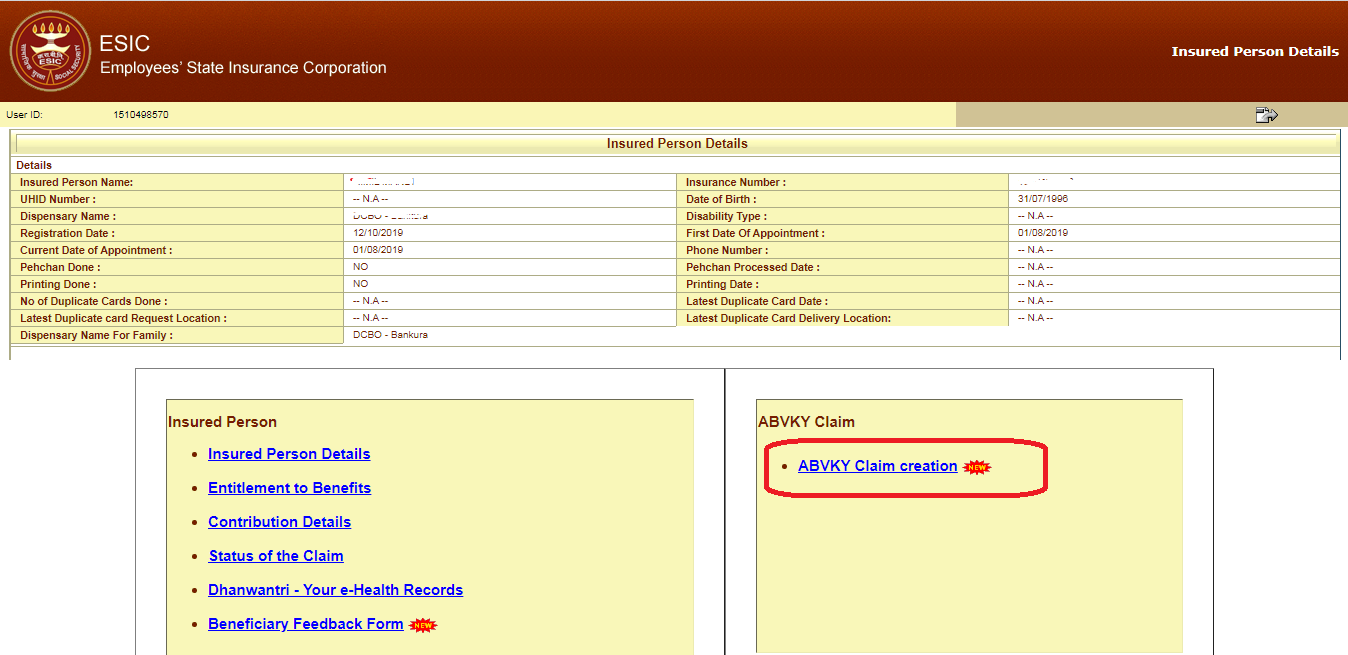Select the Date of Birth value 31/07/1996

click(x=1043, y=199)
